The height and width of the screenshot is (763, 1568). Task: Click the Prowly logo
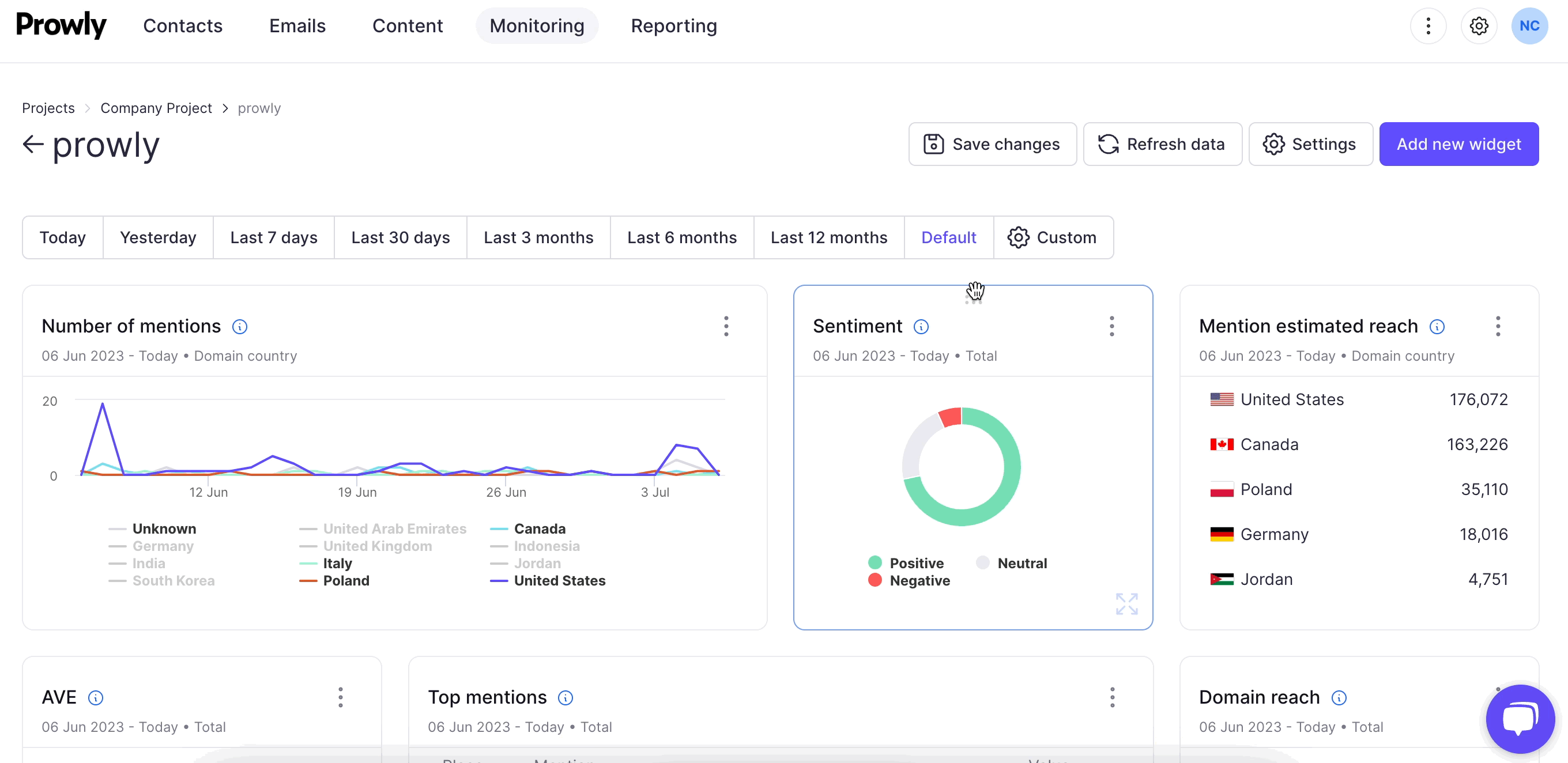[x=61, y=25]
